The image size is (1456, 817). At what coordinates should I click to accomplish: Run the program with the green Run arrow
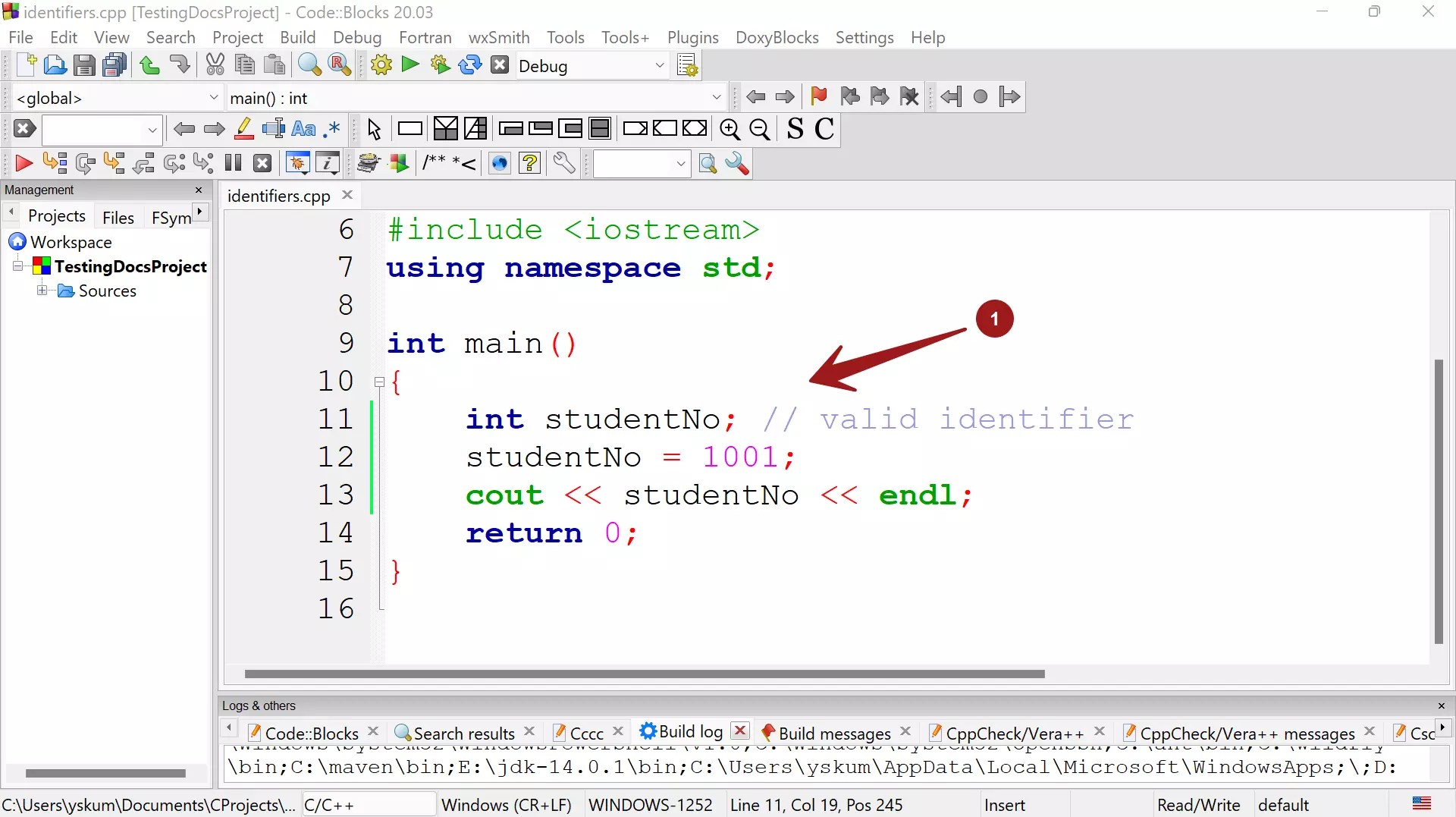tap(410, 65)
